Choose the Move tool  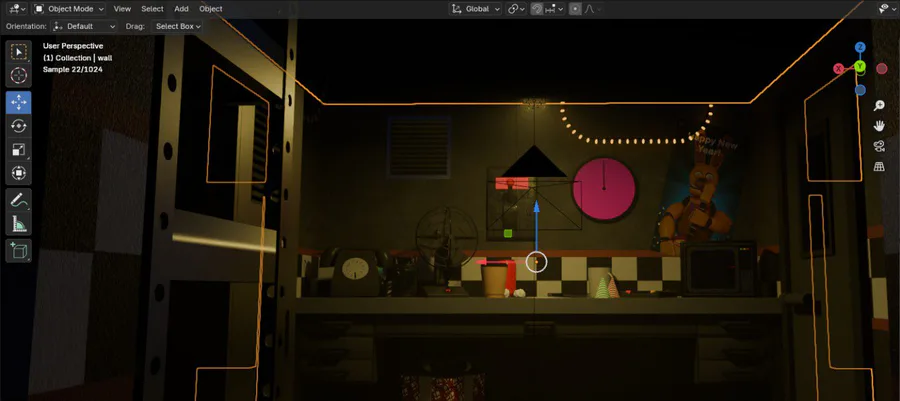coord(19,103)
